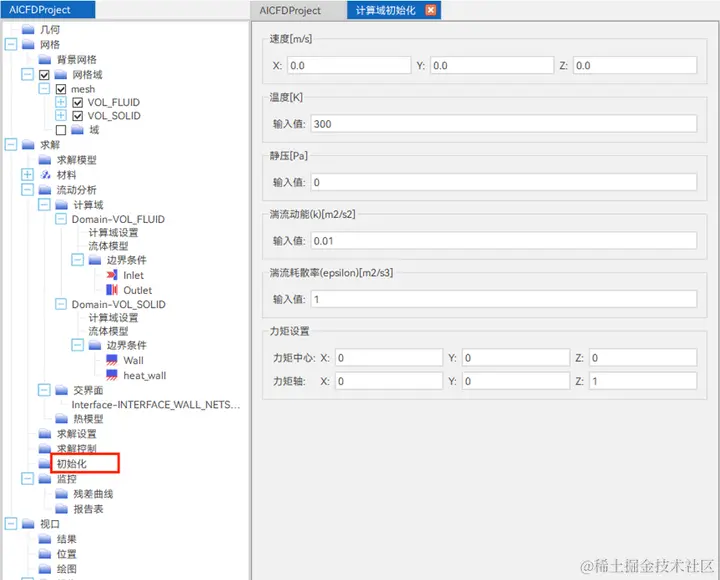
Task: Close the 计算域初始化 tab
Action: pyautogui.click(x=430, y=10)
